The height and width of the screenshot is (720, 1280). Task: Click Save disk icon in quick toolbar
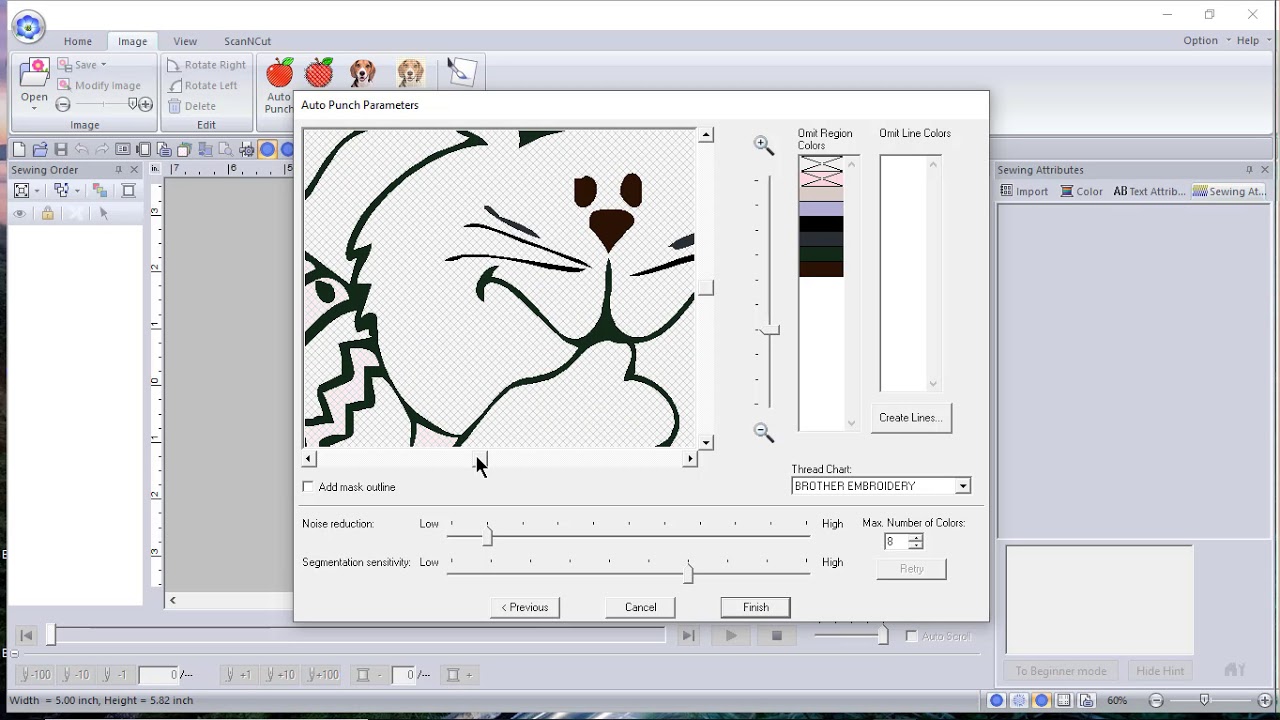tap(61, 150)
